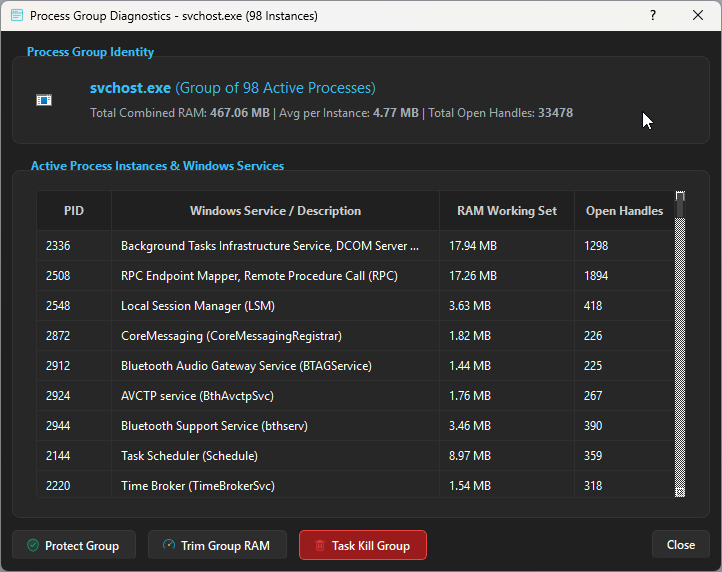Click the 3.46 MB RAM value
Image resolution: width=722 pixels, height=572 pixels.
click(x=470, y=425)
